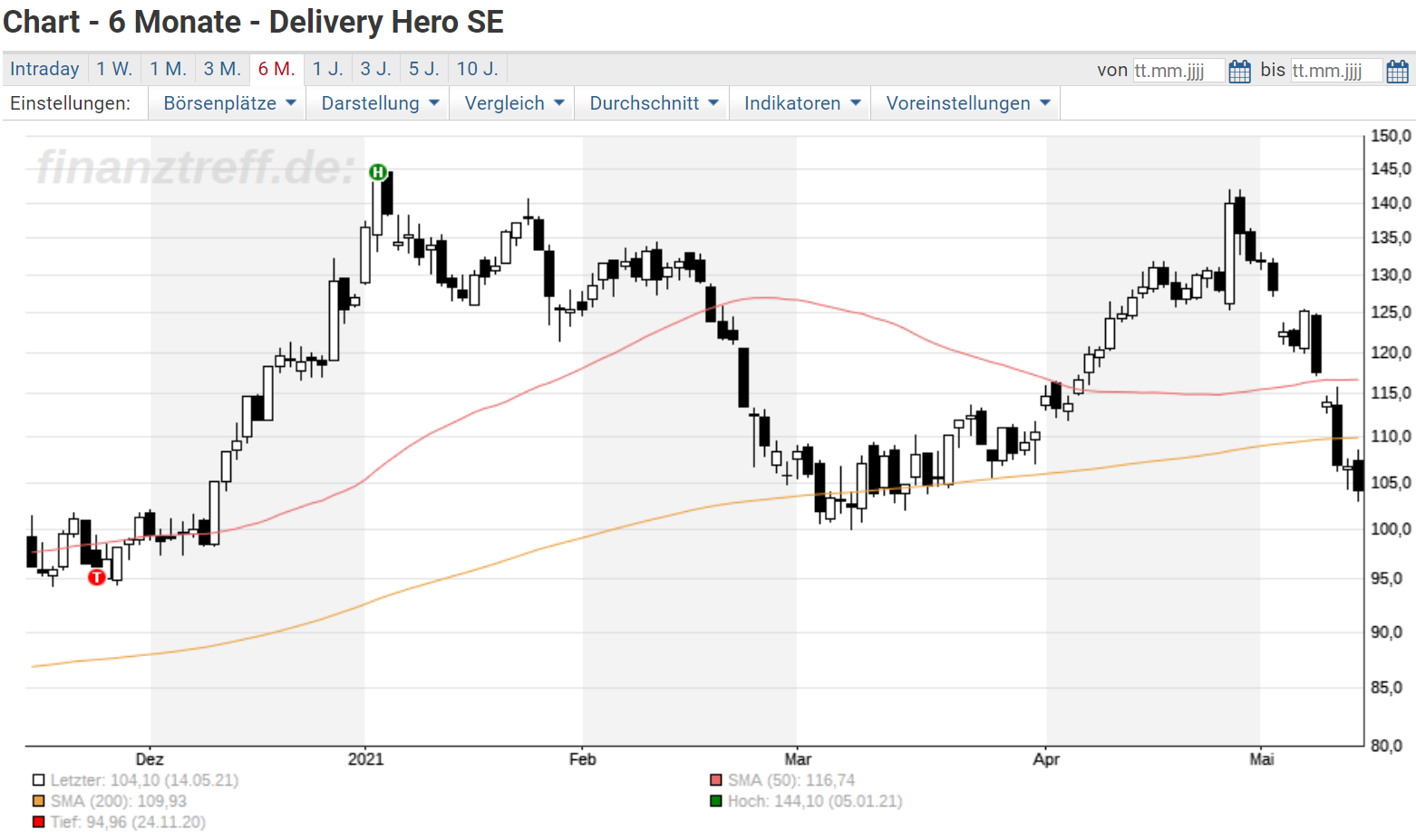Screen dimensions: 1416x840
Task: Click the 'SMA (50): 116,74' legend text
Action: click(x=791, y=780)
